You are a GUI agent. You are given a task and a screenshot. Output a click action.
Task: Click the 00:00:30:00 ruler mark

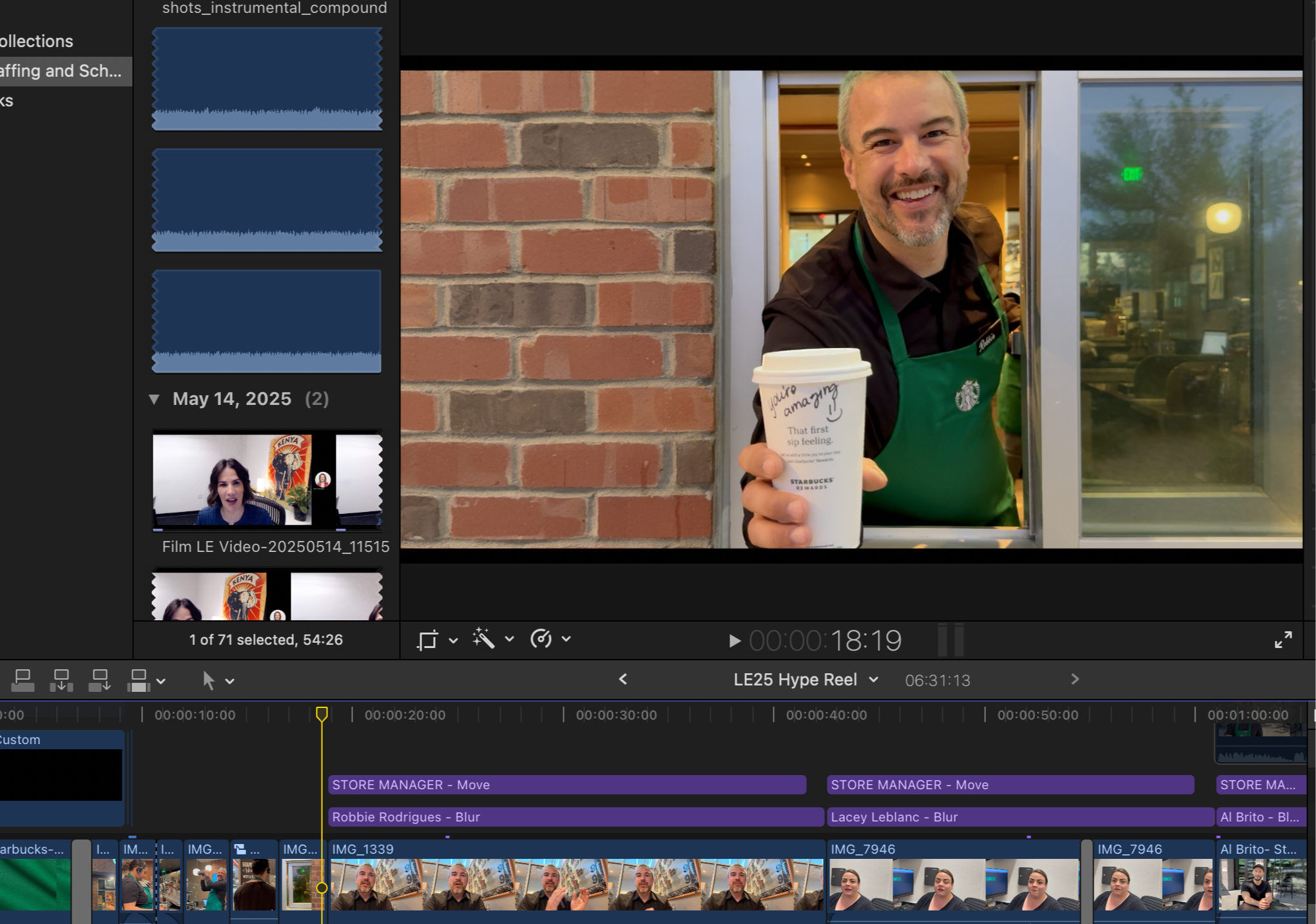pyautogui.click(x=616, y=715)
